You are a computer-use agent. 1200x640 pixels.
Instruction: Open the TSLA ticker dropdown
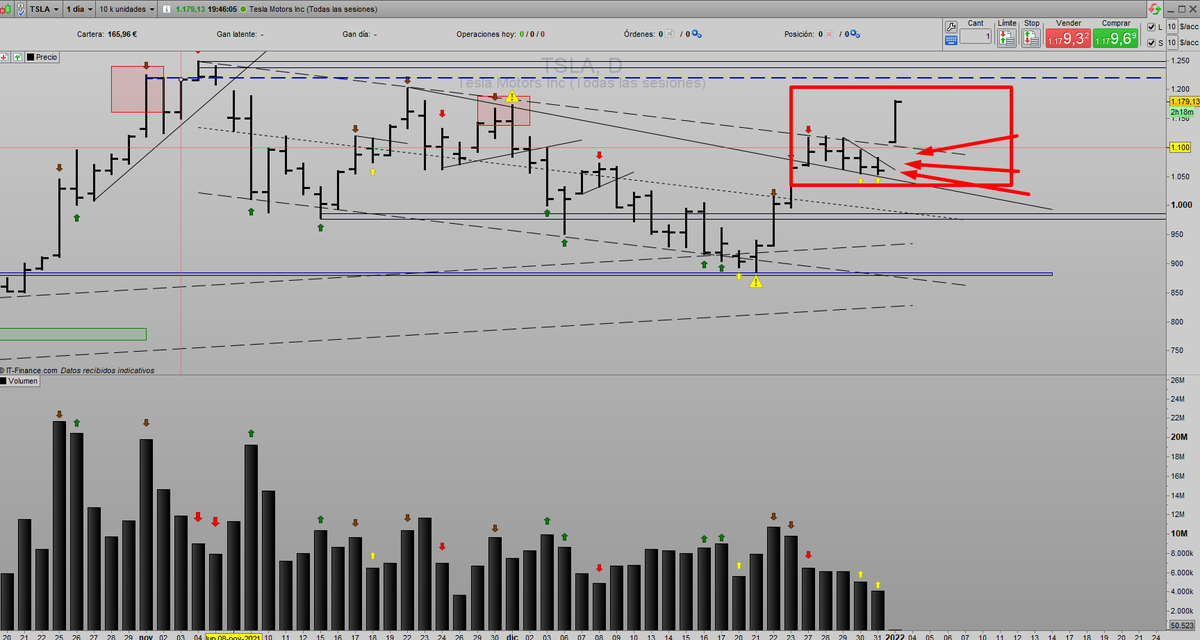[x=44, y=9]
